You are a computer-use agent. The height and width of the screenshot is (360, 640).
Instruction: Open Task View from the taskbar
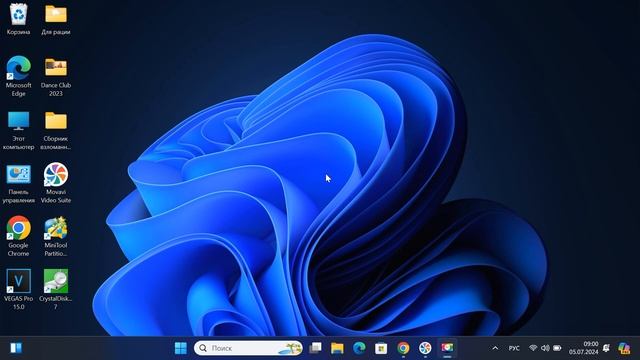point(316,348)
